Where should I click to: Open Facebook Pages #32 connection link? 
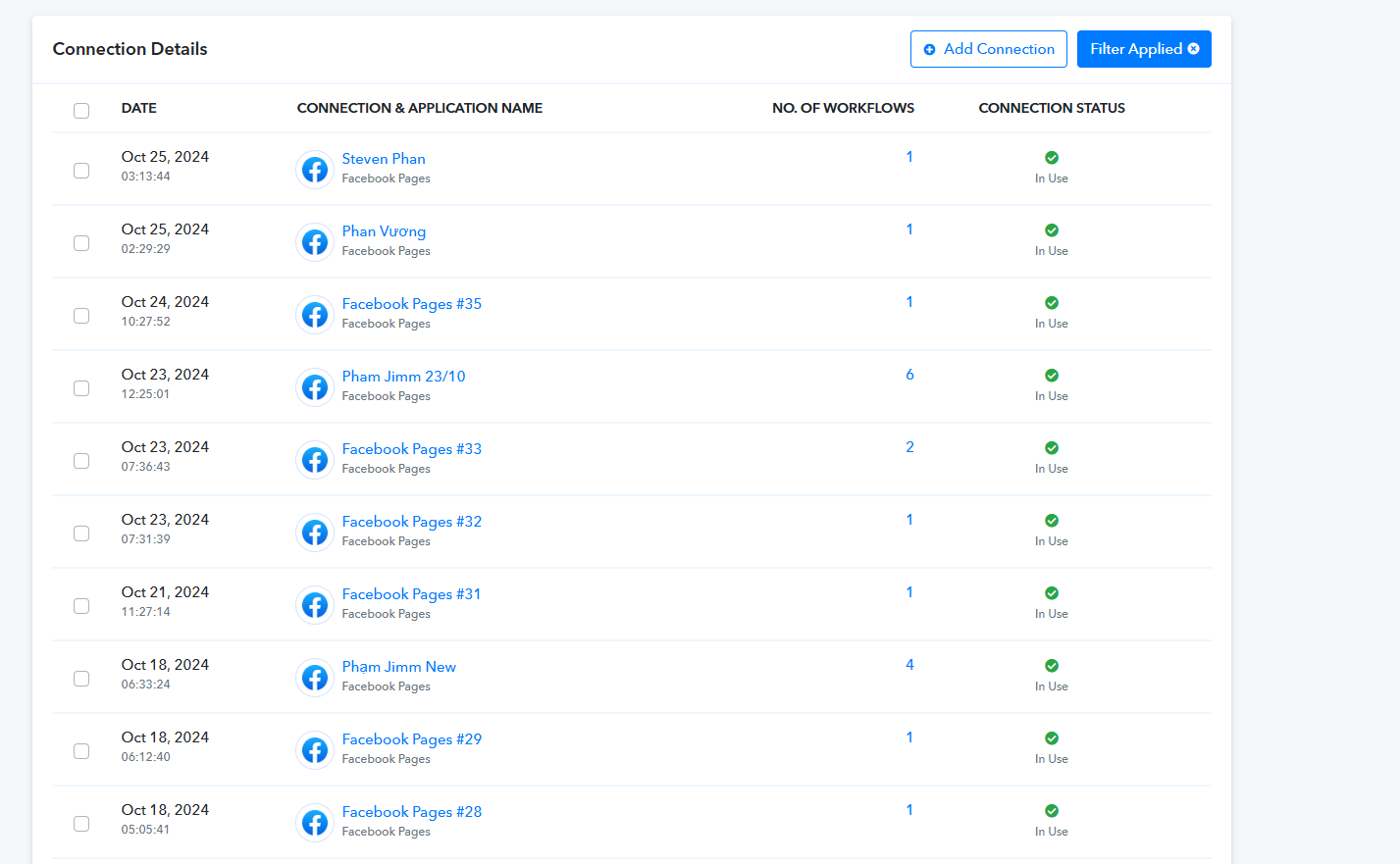[412, 522]
